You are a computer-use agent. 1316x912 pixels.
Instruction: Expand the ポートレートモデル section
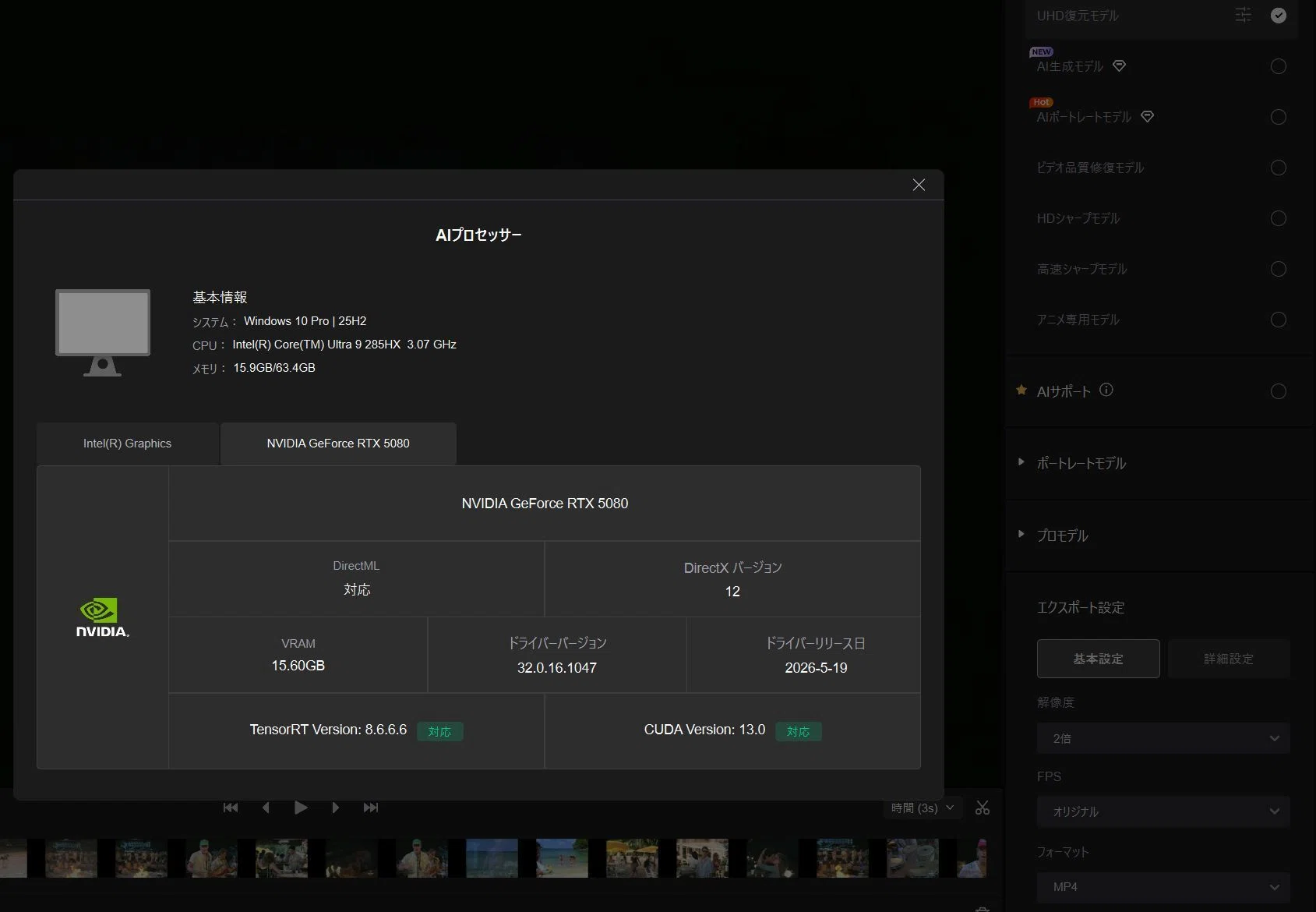1021,462
